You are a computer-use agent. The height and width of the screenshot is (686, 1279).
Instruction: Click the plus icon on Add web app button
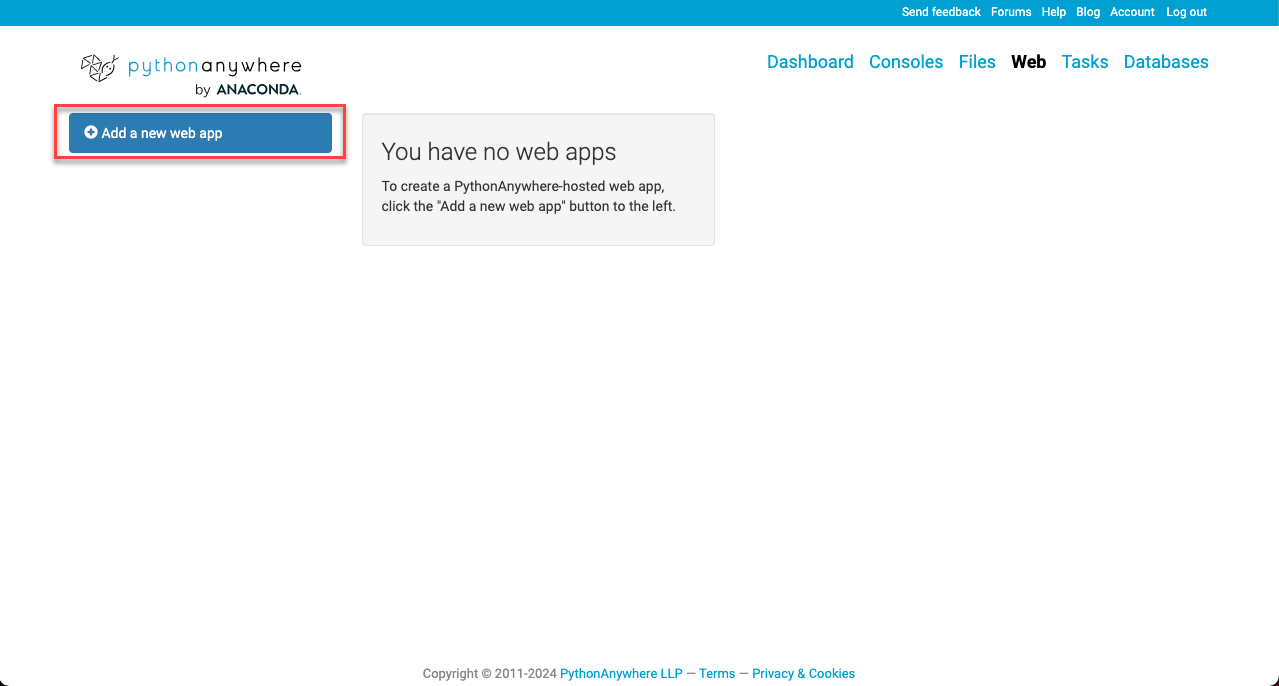tap(91, 132)
